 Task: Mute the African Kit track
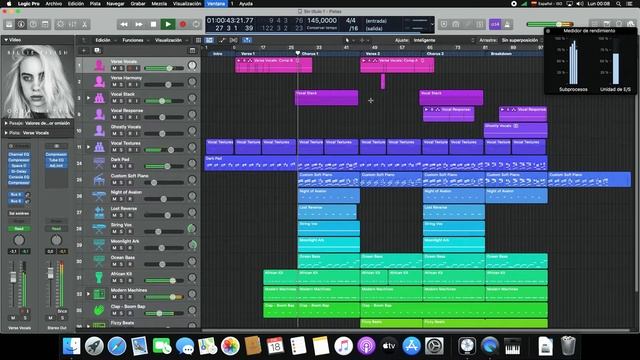(114, 280)
